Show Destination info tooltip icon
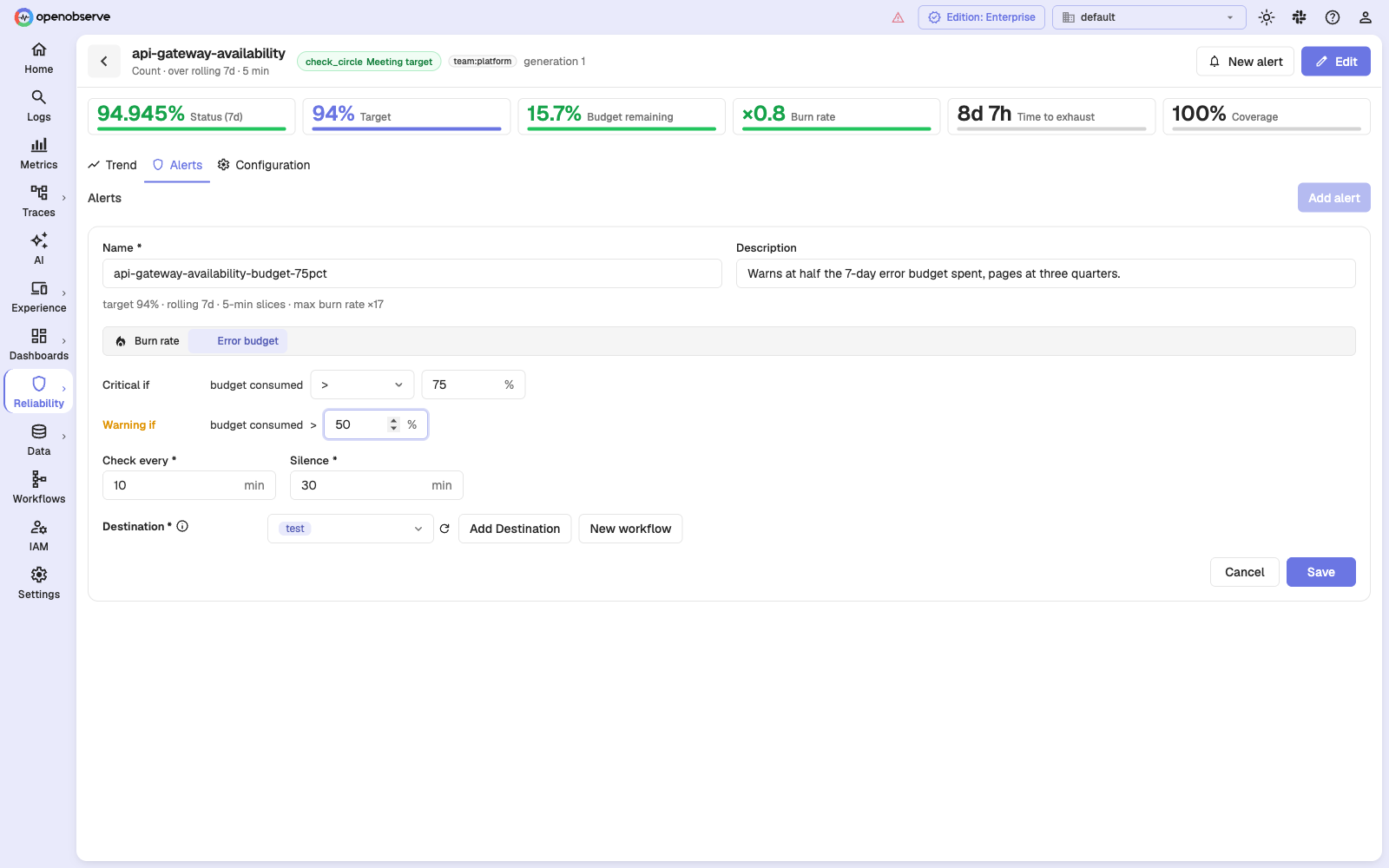 [182, 526]
